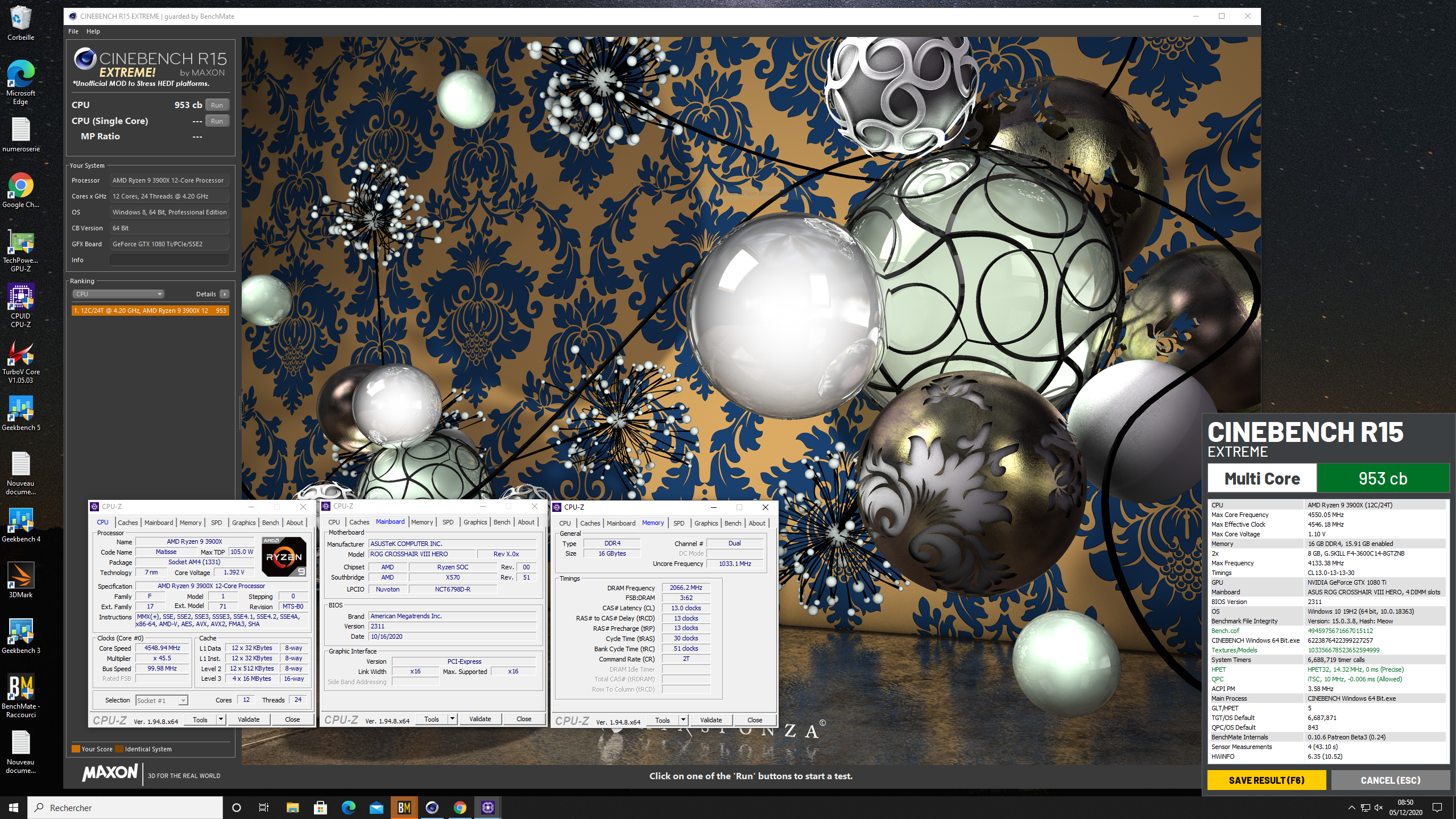The width and height of the screenshot is (1456, 819).
Task: Expand the ranking Details arrow
Action: [x=225, y=294]
